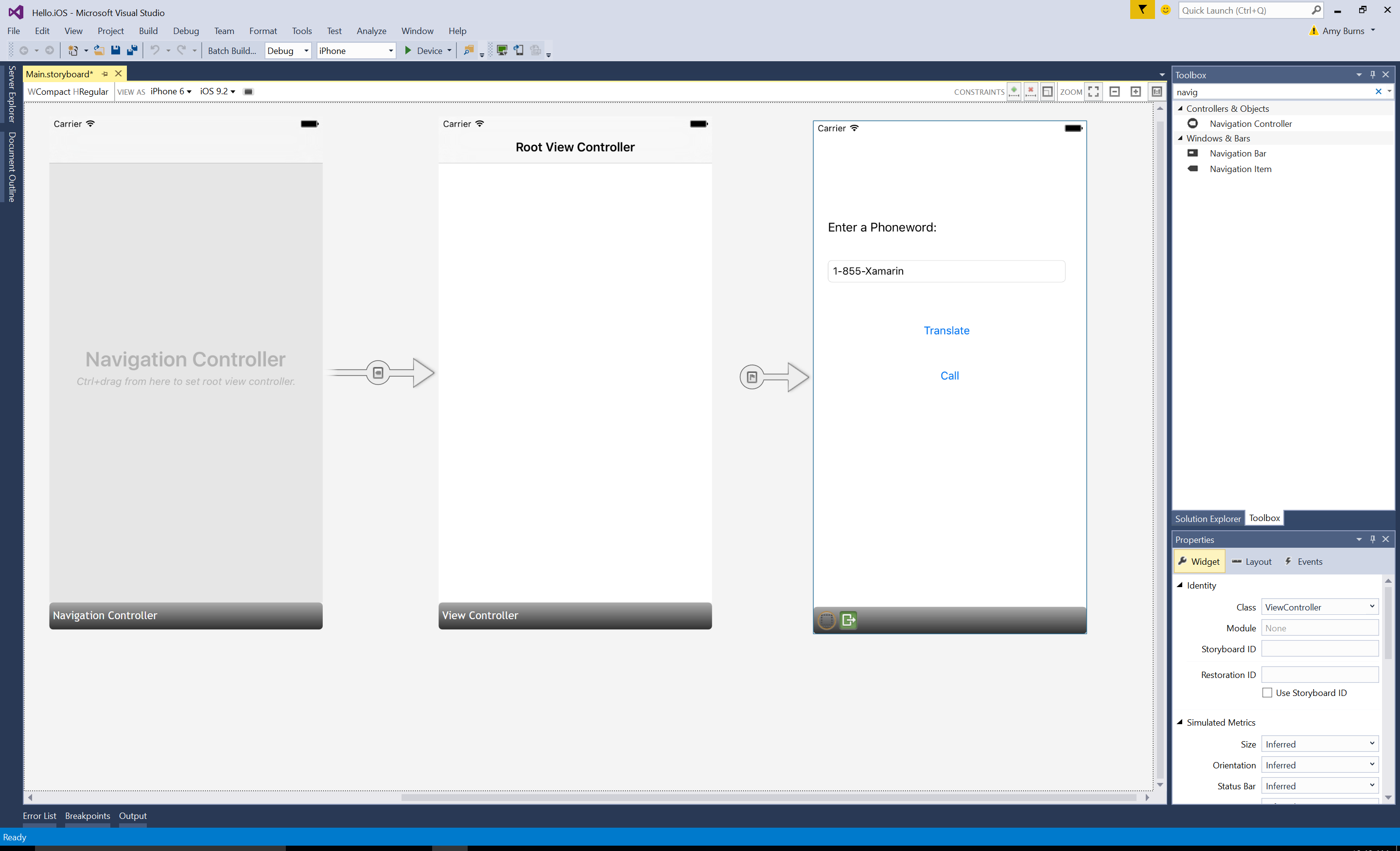Click the Navigation Item icon in Toolbox
Viewport: 1400px width, 851px height.
1193,168
